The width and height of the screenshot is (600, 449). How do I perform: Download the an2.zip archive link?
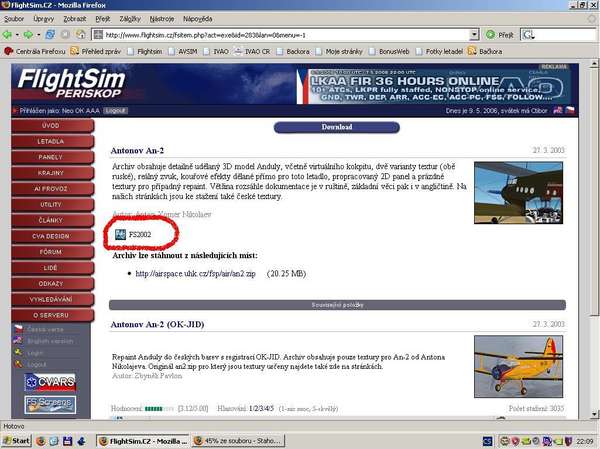coord(196,274)
